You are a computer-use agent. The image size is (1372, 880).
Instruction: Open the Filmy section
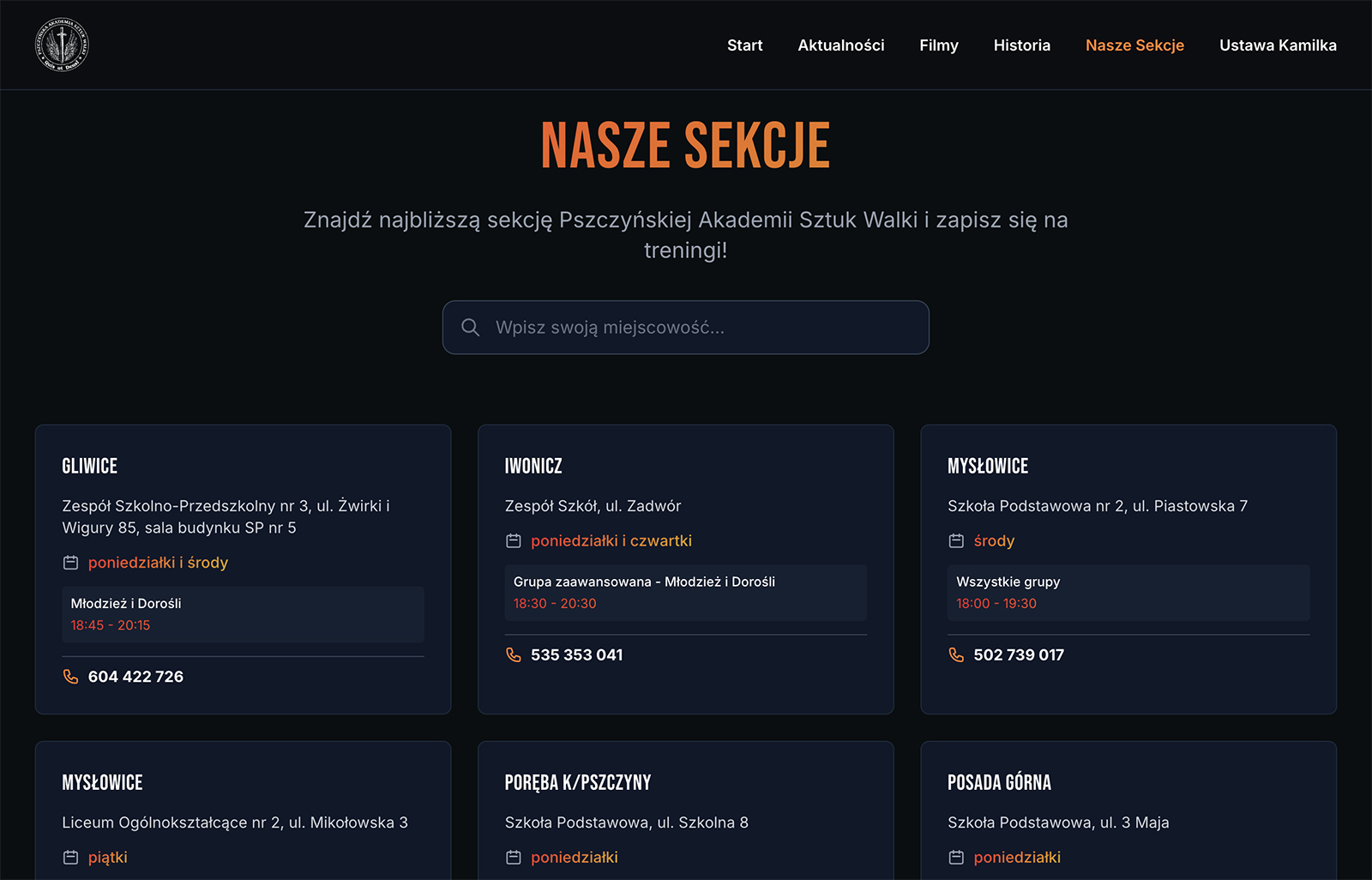coord(939,45)
